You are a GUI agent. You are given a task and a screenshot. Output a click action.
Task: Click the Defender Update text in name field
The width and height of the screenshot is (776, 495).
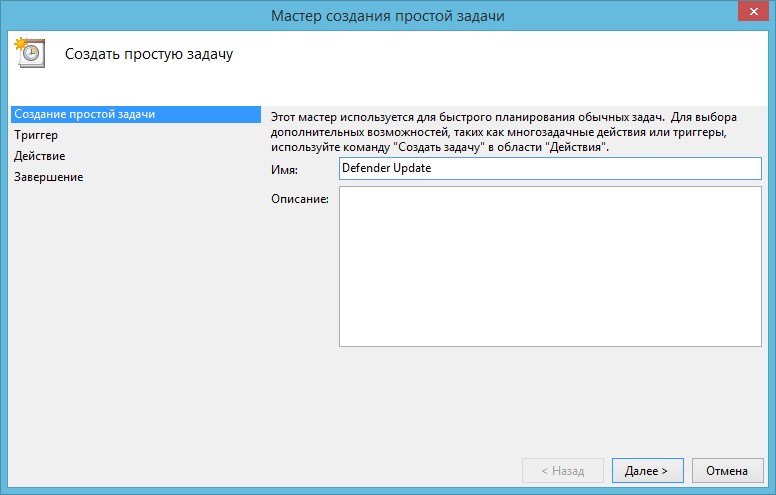387,168
